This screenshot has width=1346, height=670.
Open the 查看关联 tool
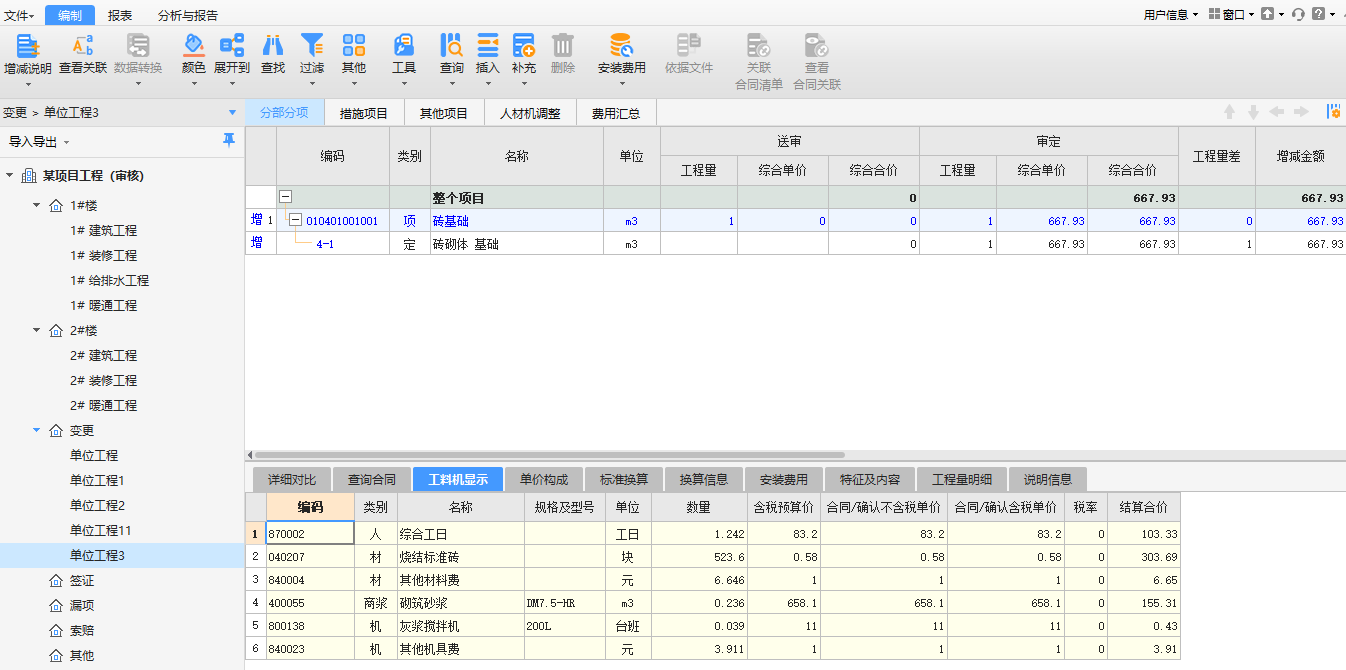point(83,46)
